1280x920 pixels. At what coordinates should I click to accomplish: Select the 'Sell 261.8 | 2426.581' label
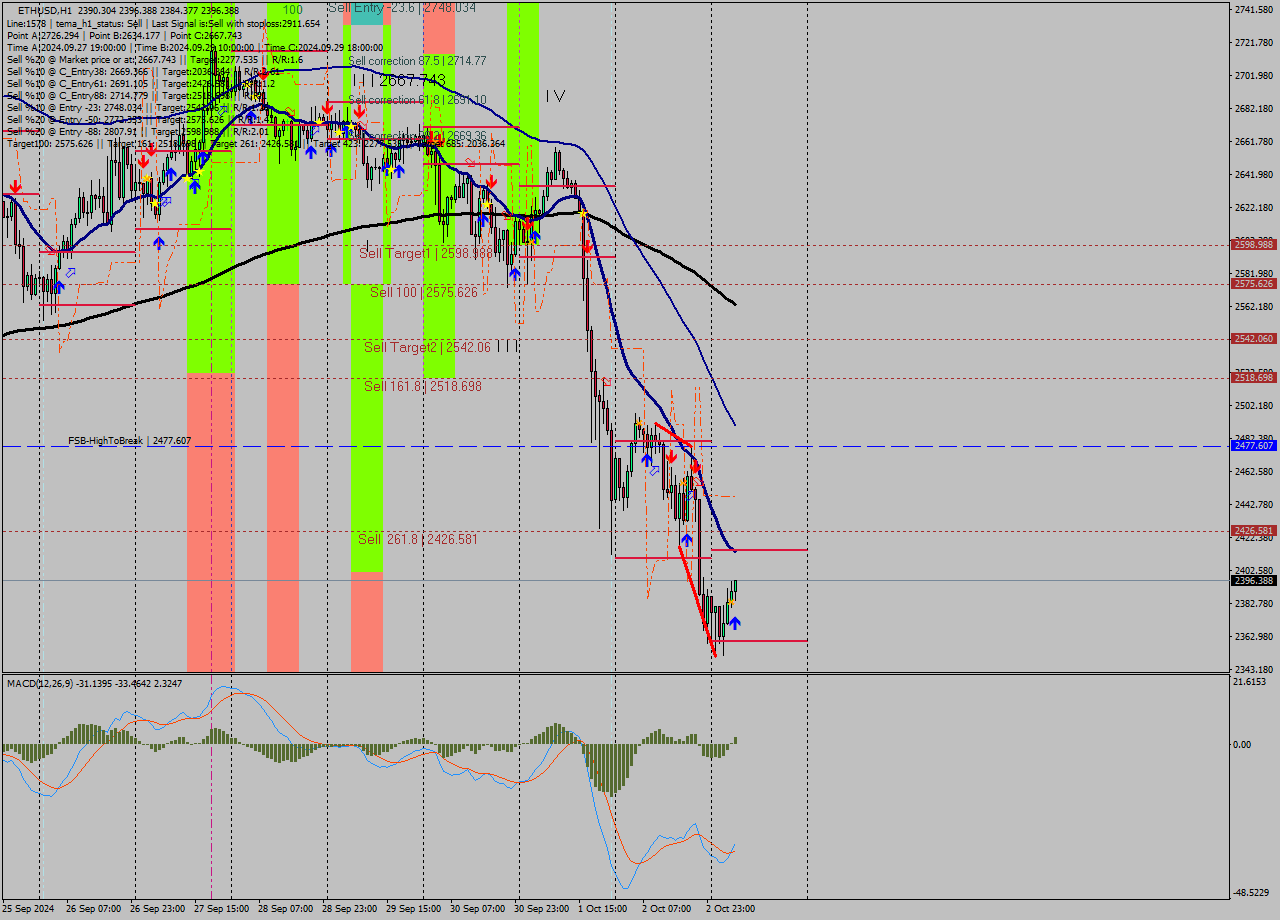click(418, 539)
